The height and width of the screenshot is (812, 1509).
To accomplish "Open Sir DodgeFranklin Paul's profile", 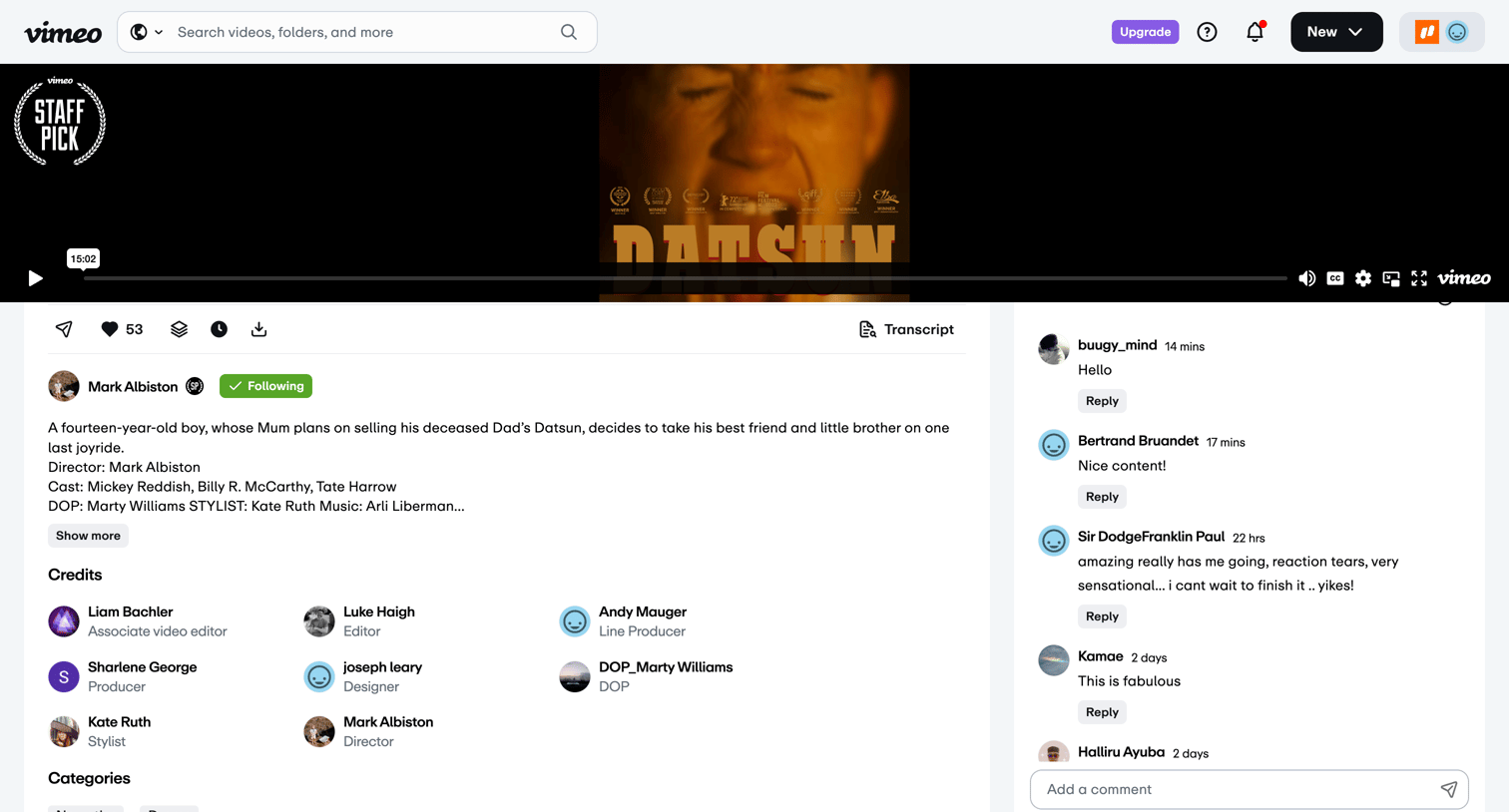I will pyautogui.click(x=1151, y=537).
